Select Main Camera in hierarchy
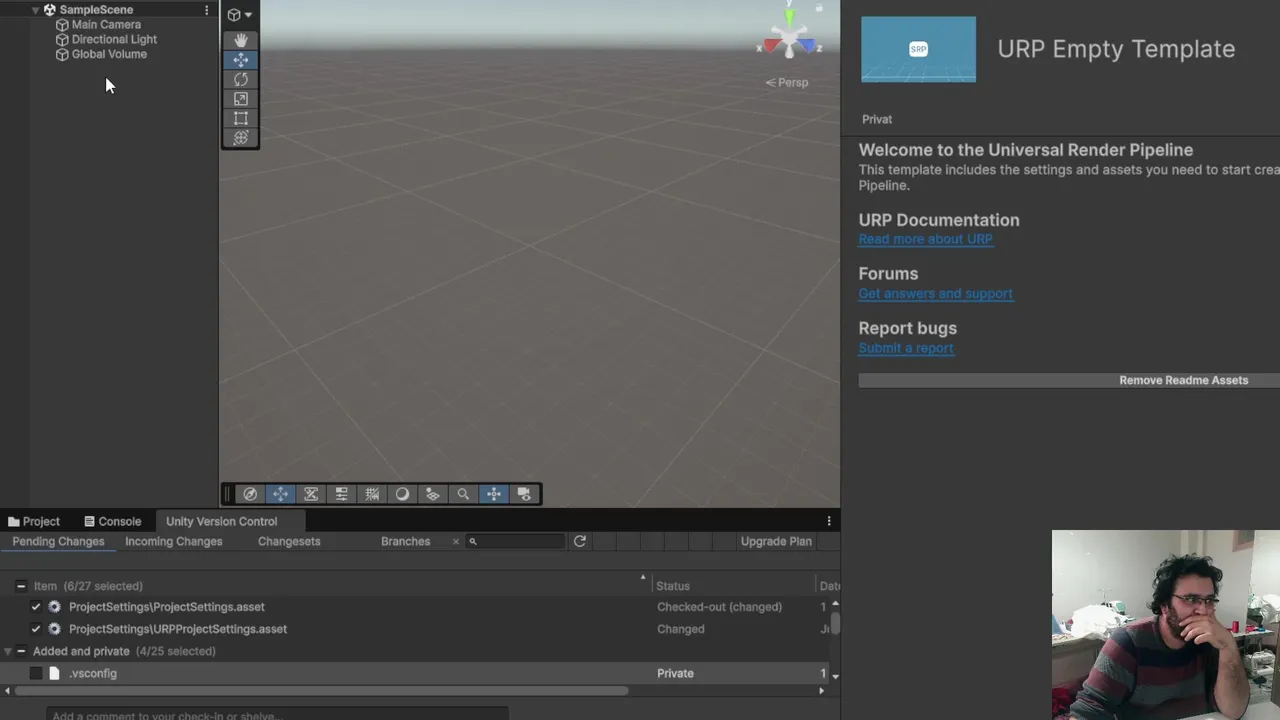1280x720 pixels. coord(106,24)
